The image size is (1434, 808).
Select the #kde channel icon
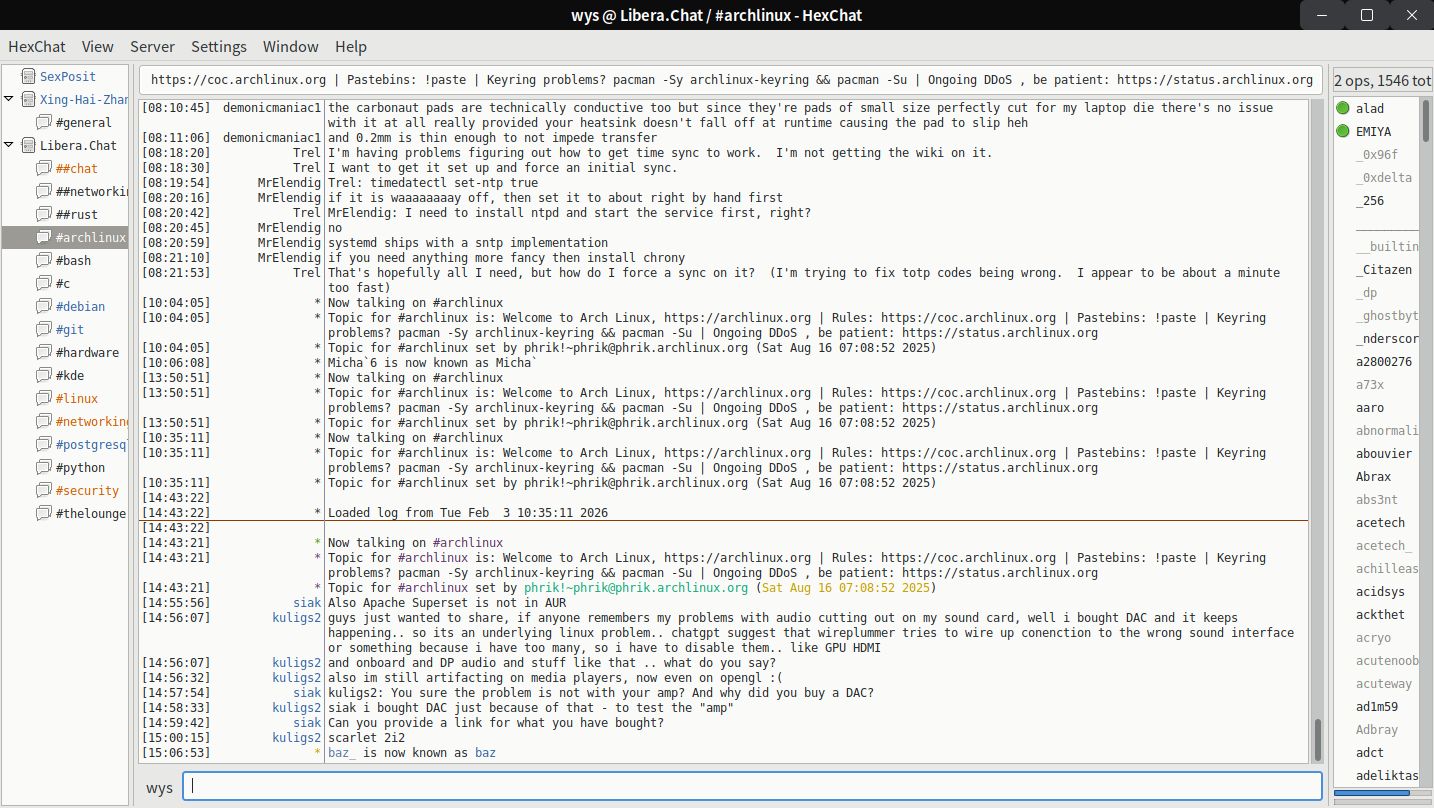pyautogui.click(x=43, y=375)
